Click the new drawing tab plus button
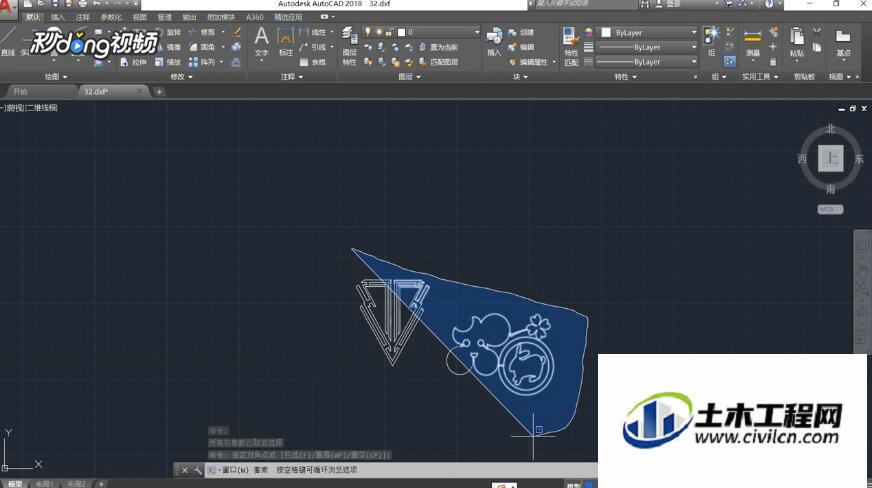 pyautogui.click(x=159, y=92)
